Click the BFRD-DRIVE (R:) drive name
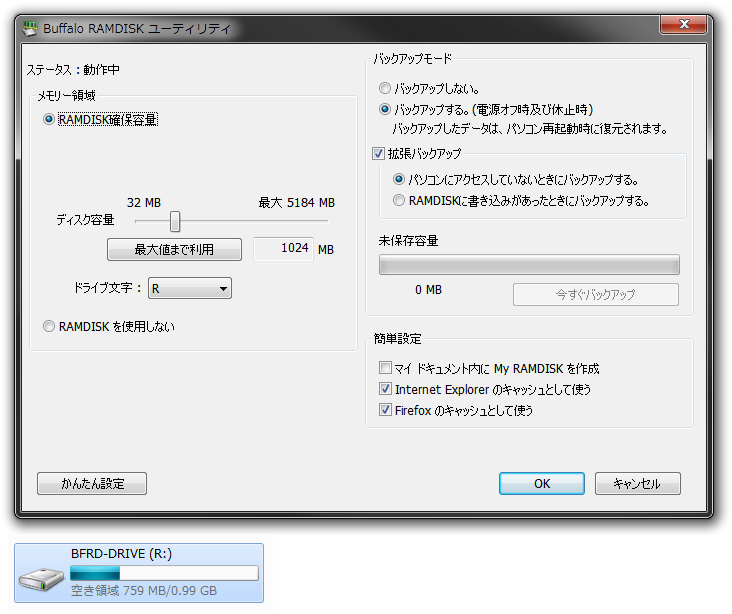Screen dimensions: 732x614 click(x=121, y=554)
